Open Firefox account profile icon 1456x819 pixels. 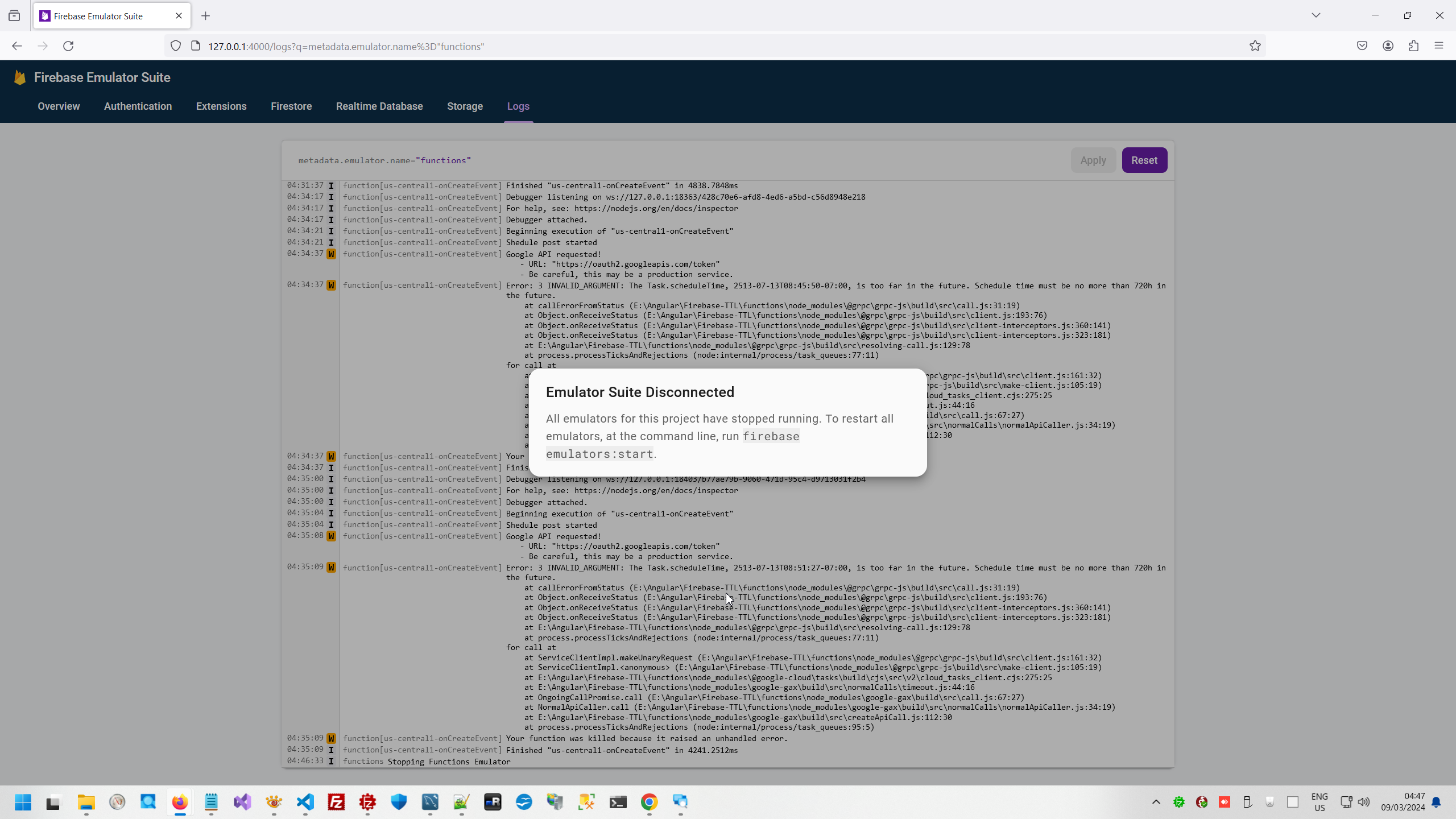point(1388,46)
